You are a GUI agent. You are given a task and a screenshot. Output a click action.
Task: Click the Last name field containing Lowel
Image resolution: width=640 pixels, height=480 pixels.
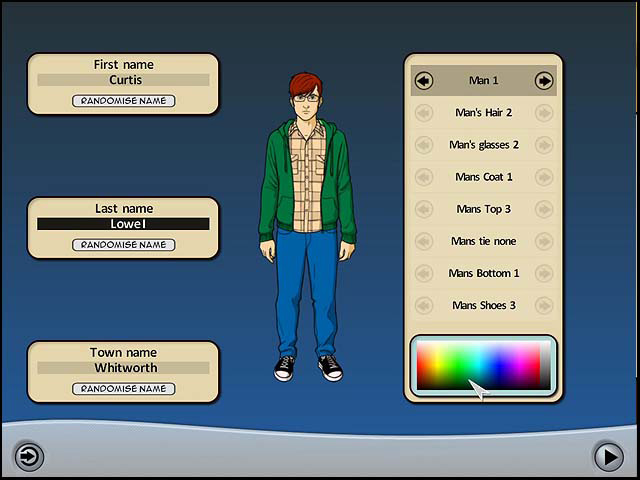[123, 224]
